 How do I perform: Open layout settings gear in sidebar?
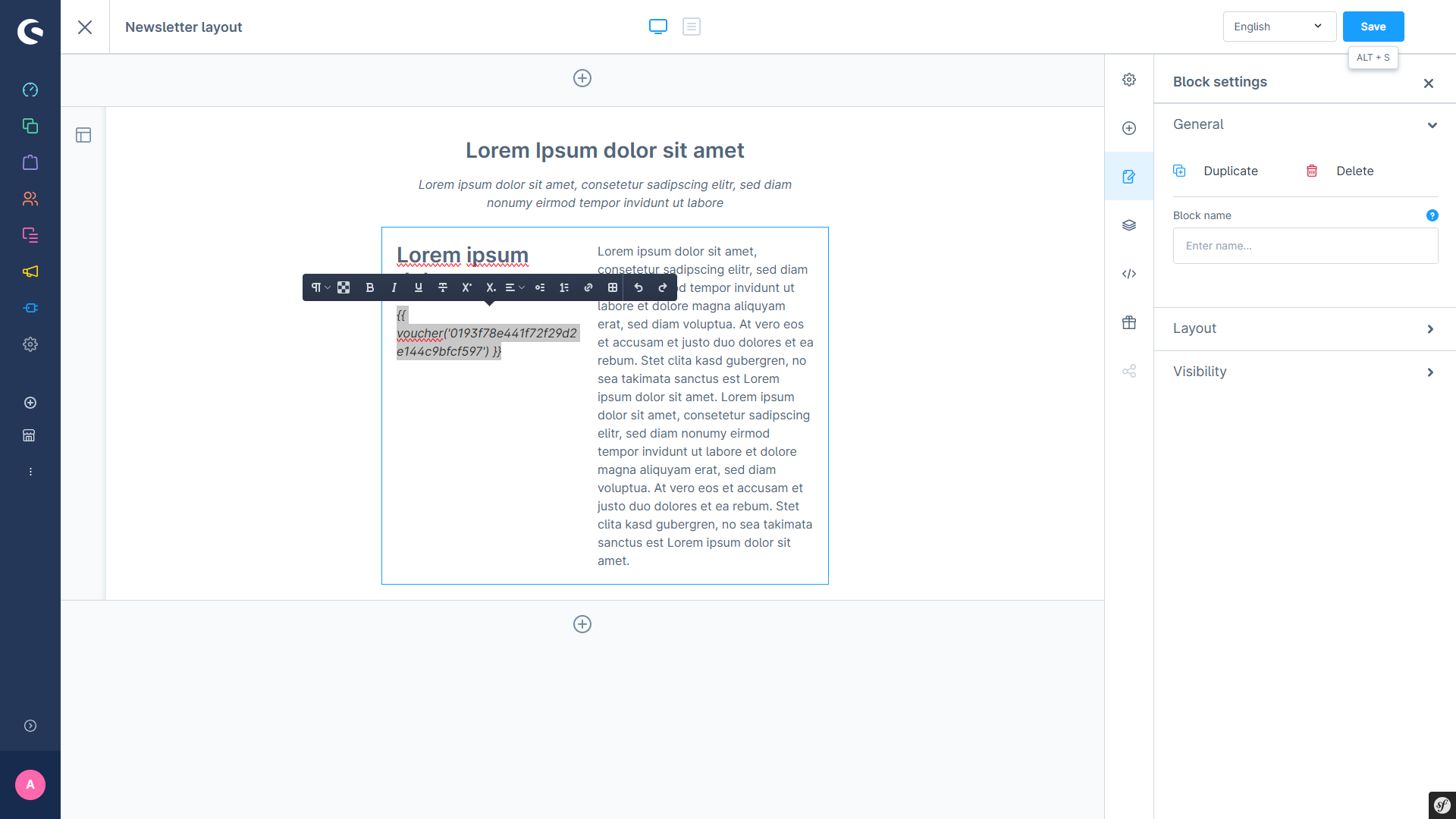(x=1129, y=80)
